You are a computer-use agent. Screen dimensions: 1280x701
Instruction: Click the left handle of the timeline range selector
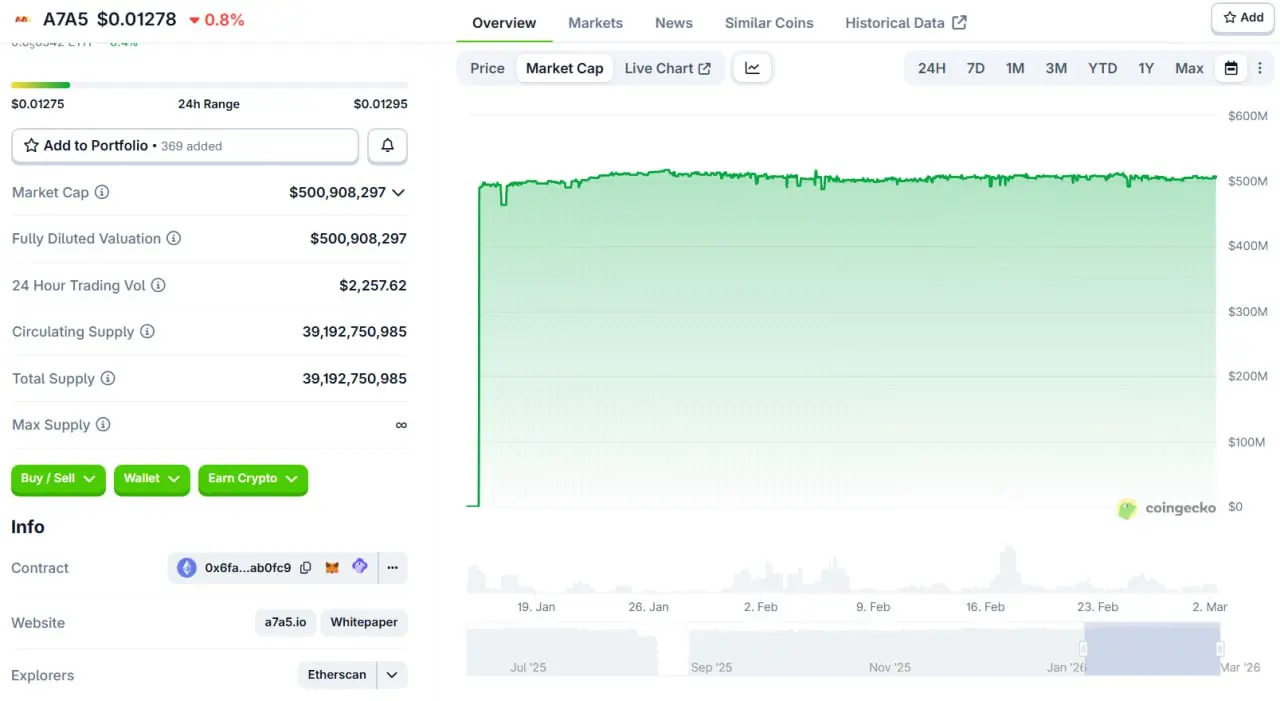[1084, 648]
